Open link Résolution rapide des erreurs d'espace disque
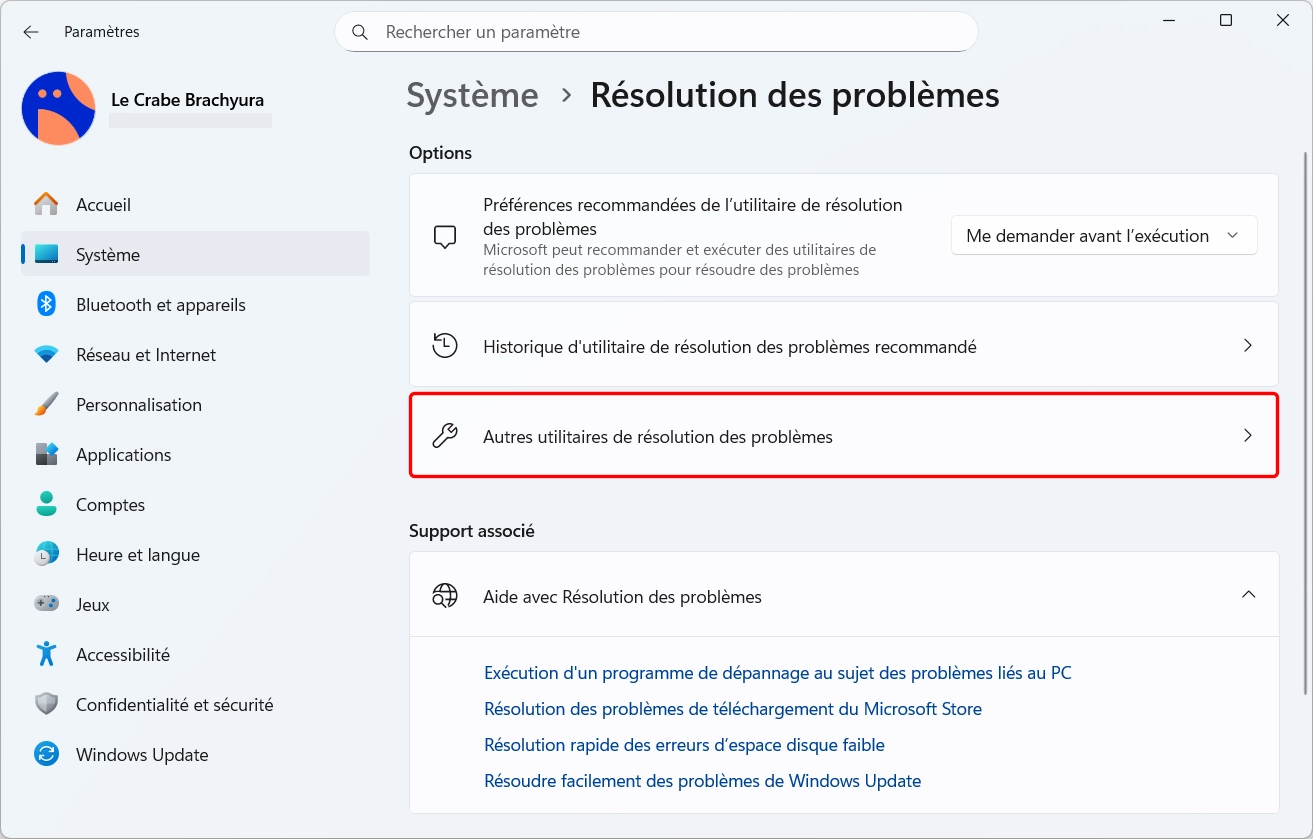 (x=684, y=745)
